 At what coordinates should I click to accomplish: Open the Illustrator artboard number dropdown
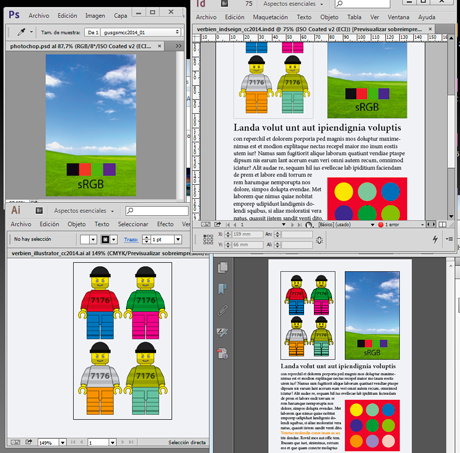112,443
